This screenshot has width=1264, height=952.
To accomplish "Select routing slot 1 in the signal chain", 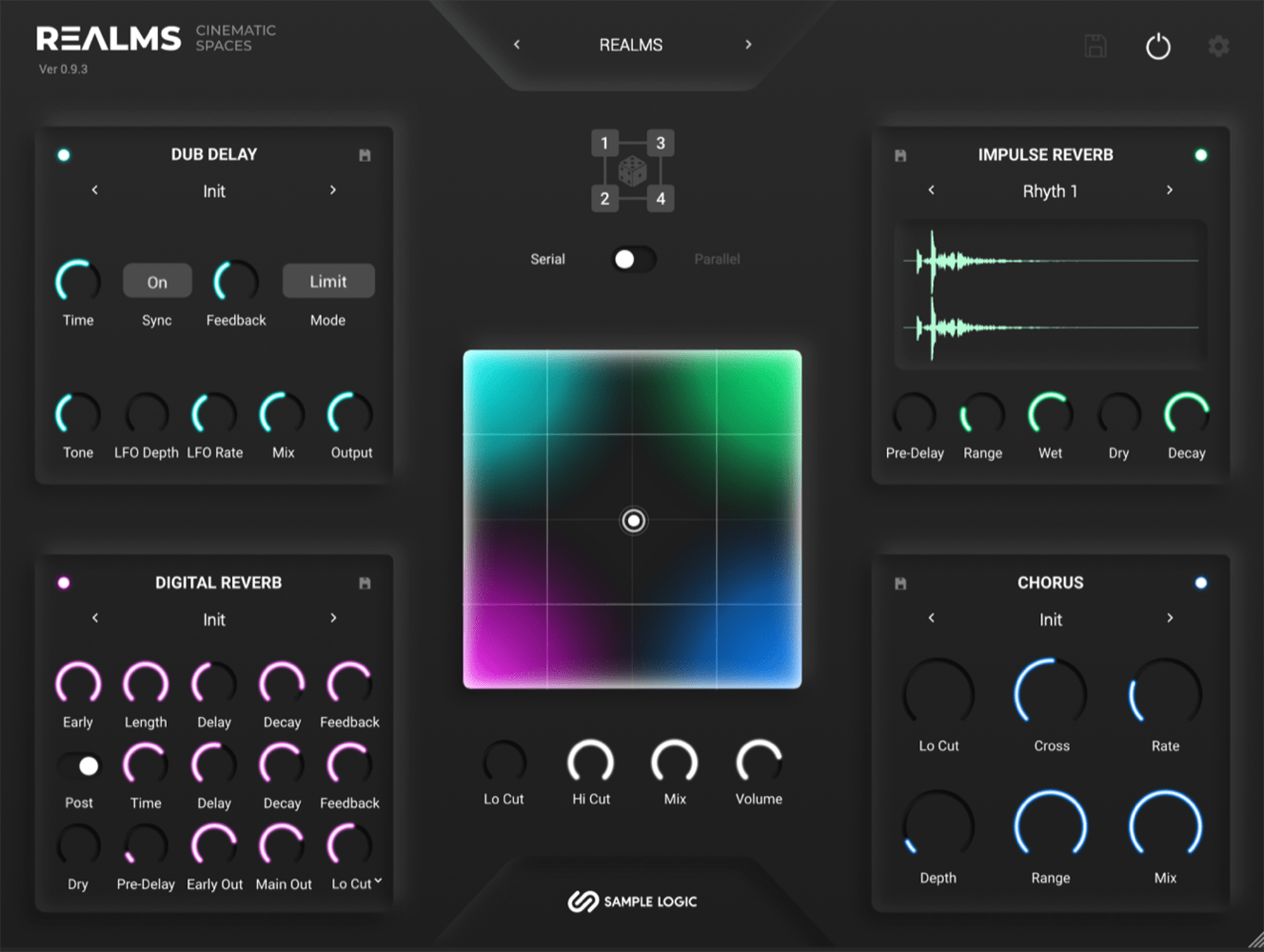I will [x=604, y=143].
